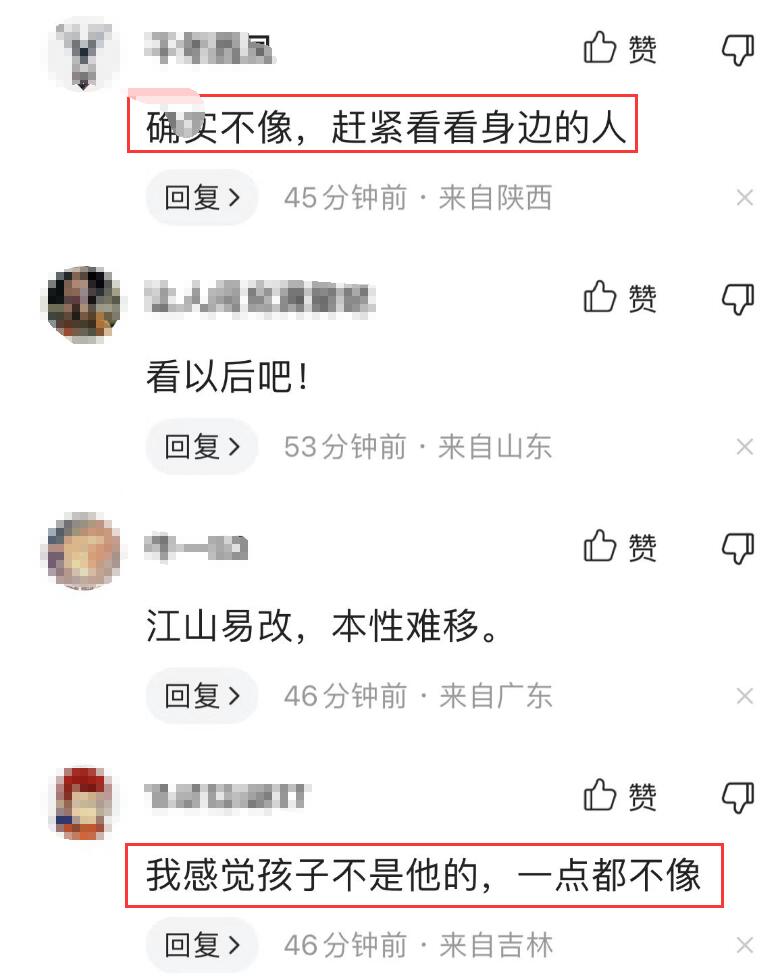
Task: Dislike the 江山易改 comment
Action: [x=738, y=548]
